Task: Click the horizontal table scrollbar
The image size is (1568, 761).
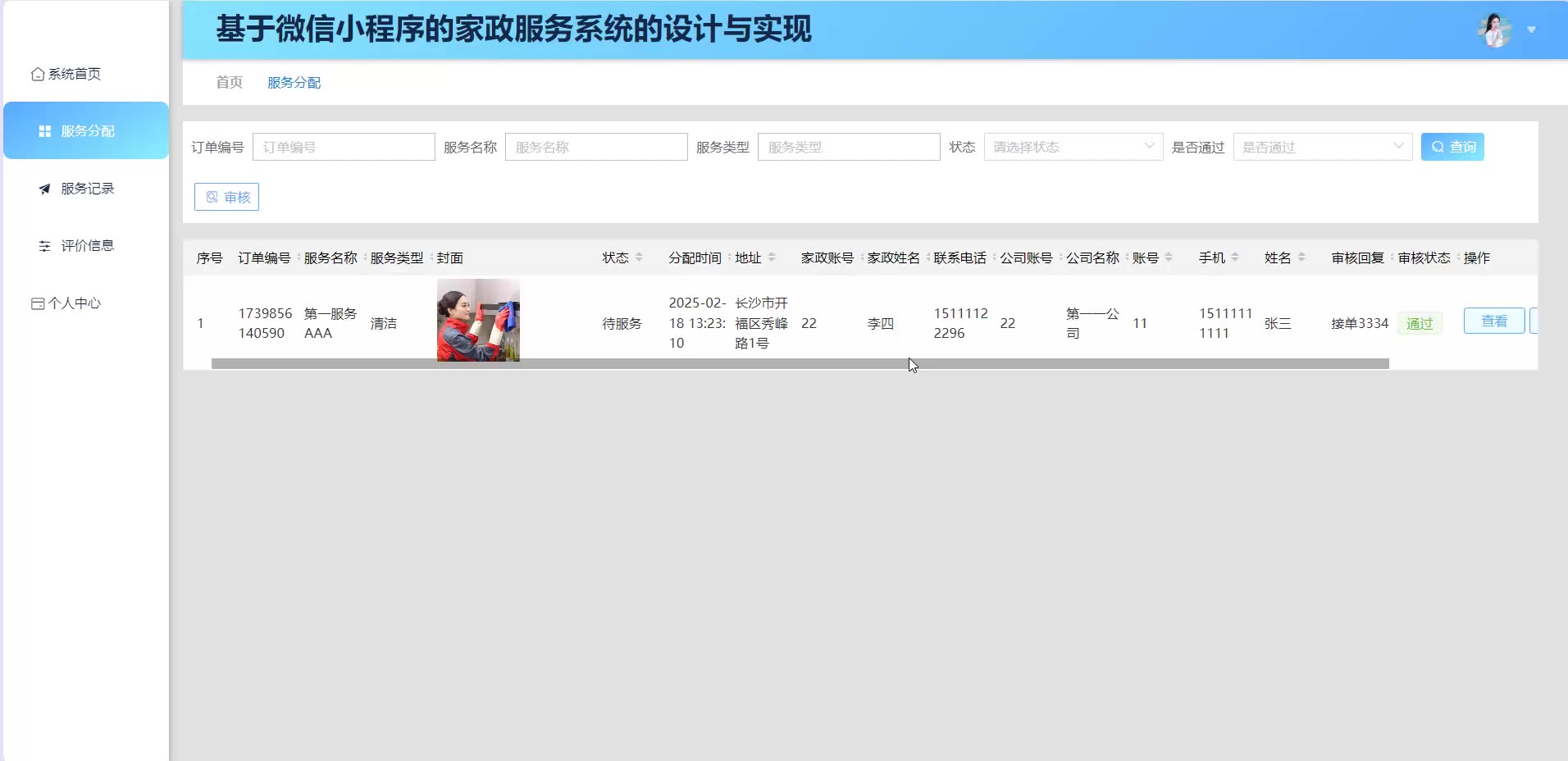Action: [800, 363]
